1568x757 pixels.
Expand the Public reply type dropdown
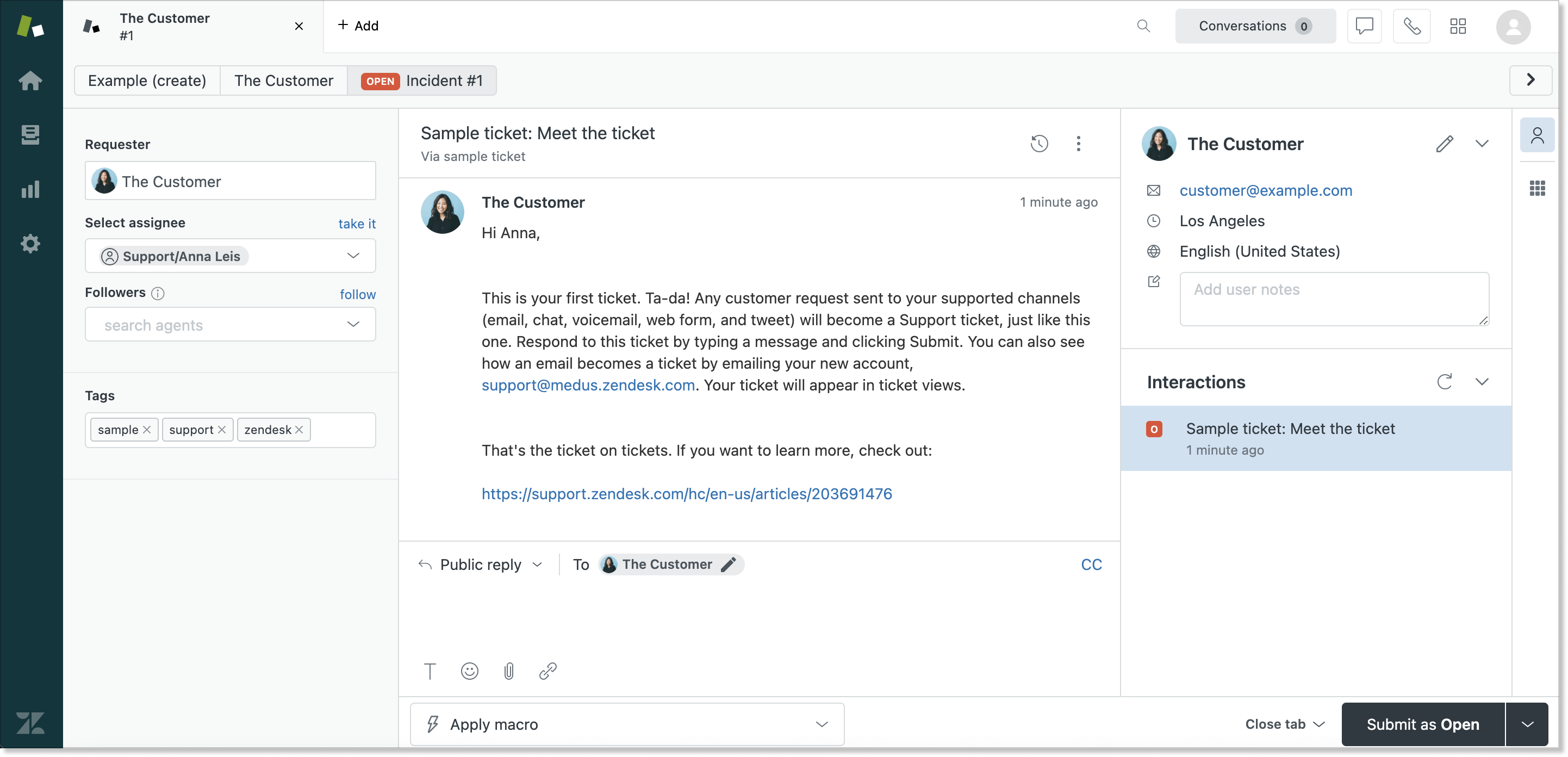[537, 564]
